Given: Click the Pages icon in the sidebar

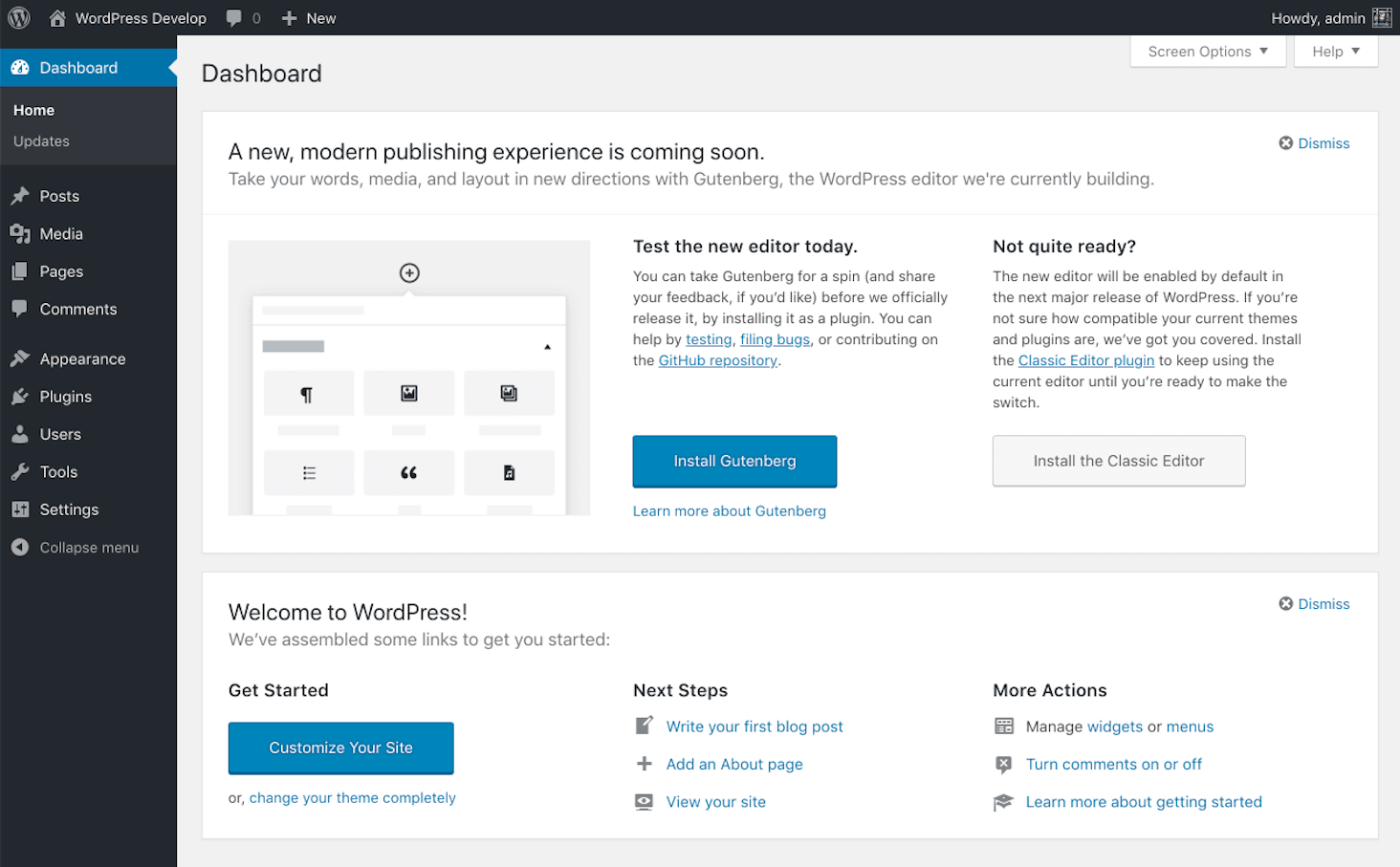Looking at the screenshot, I should (x=21, y=271).
